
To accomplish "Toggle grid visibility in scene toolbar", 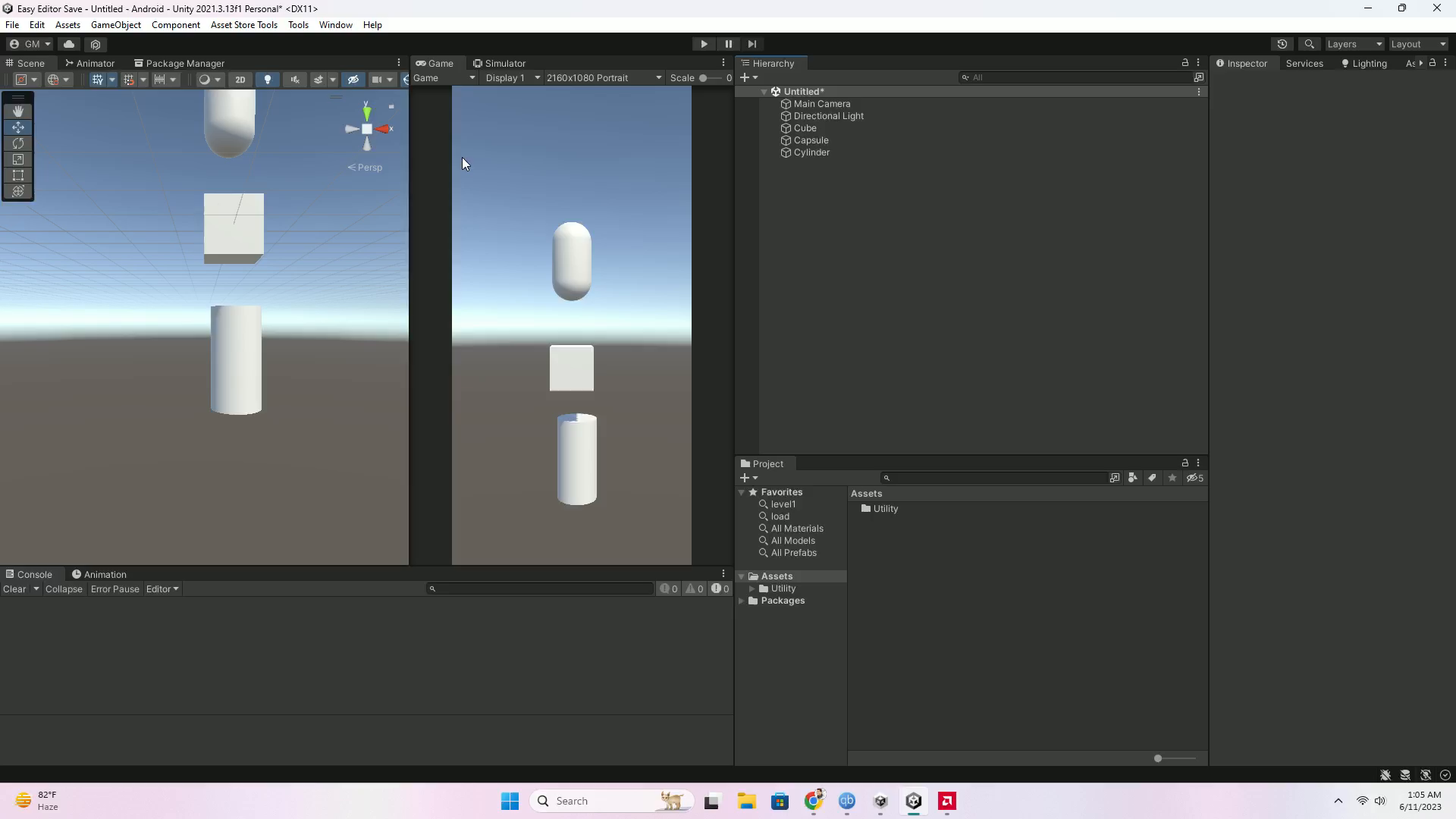I will [x=97, y=79].
